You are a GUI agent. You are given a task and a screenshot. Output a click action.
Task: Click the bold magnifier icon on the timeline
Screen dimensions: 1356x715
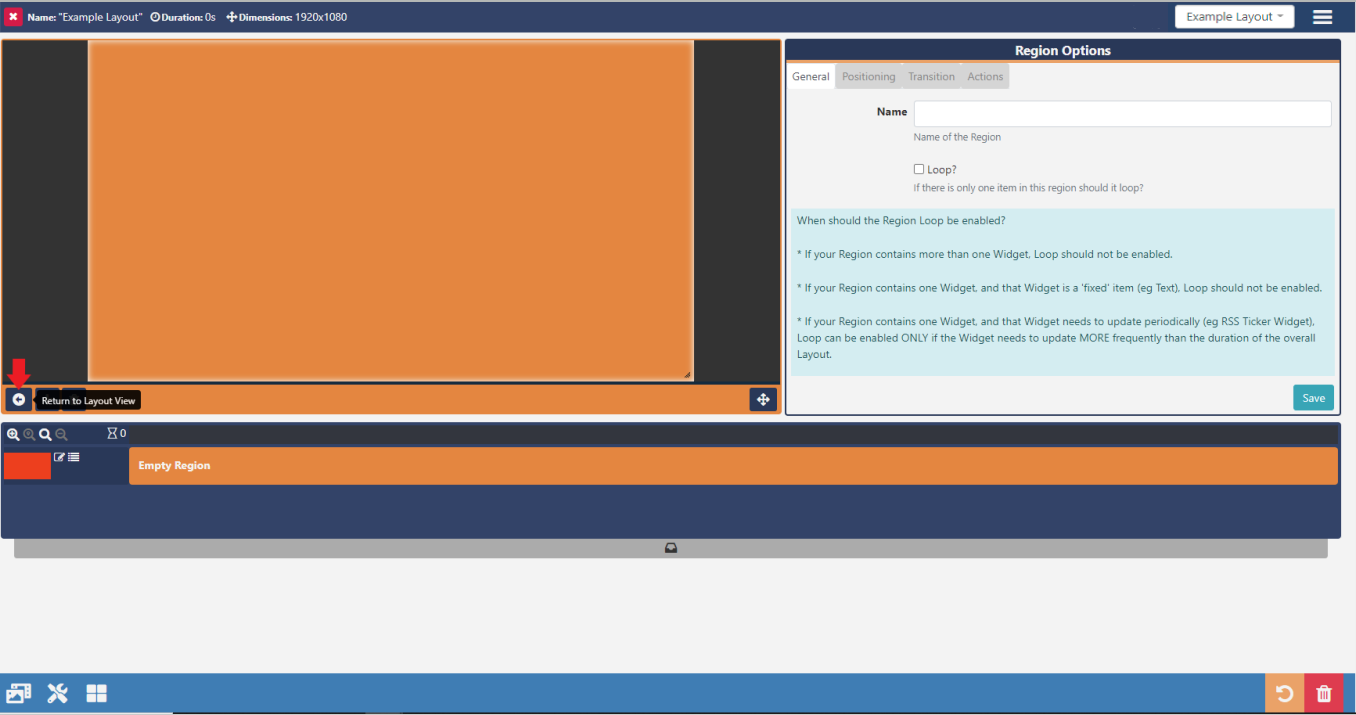[x=45, y=435]
